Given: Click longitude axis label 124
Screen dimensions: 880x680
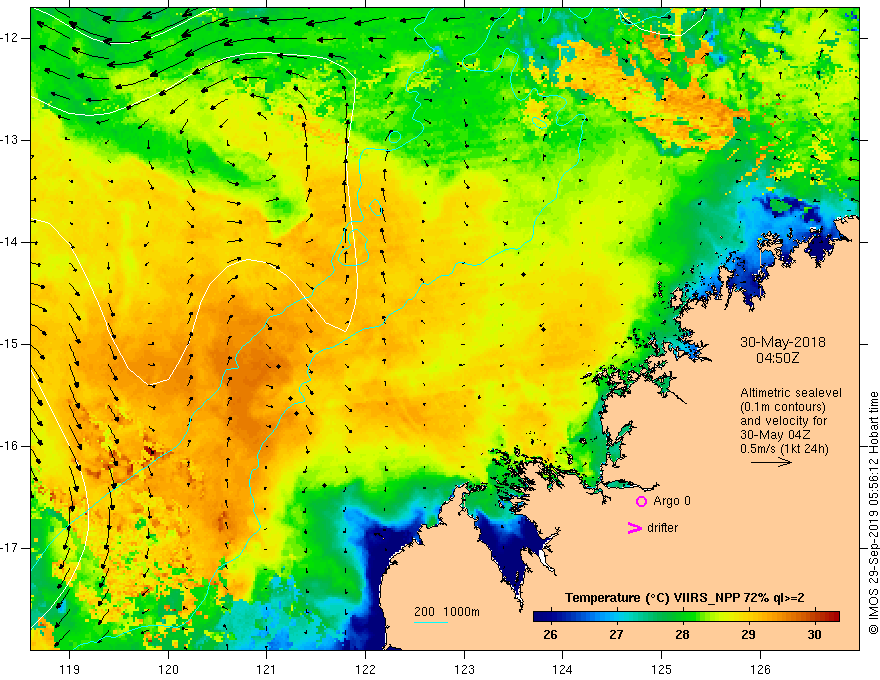Looking at the screenshot, I should click(x=562, y=669).
